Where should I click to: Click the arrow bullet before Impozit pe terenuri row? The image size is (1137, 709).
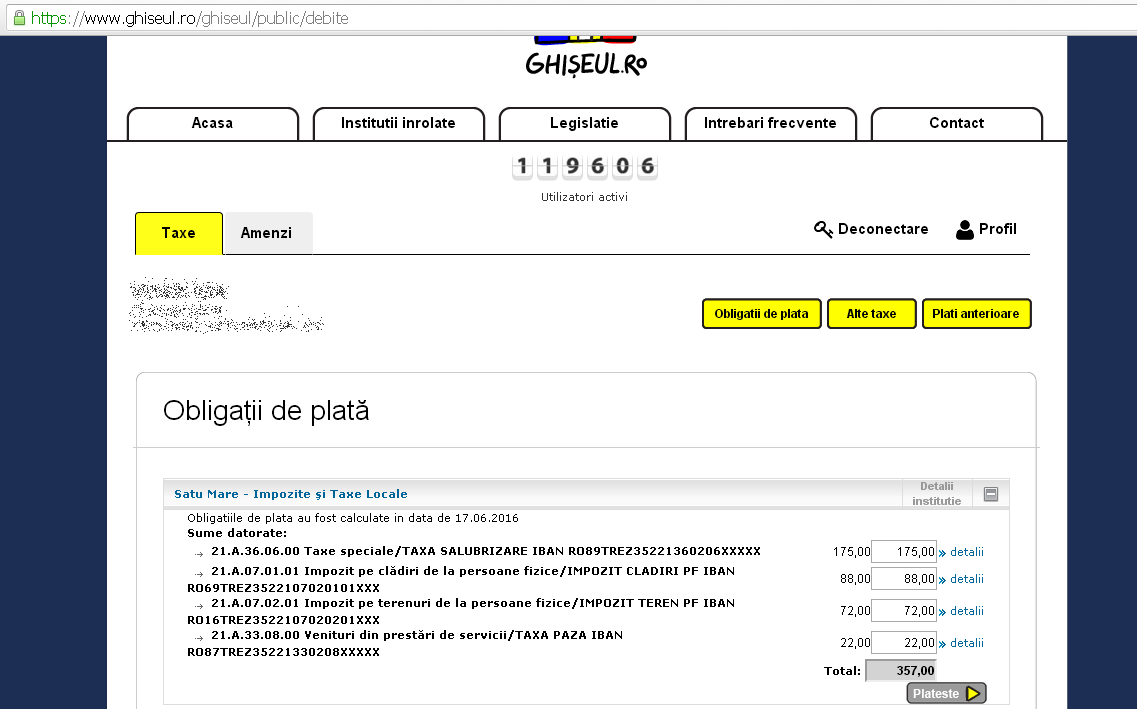[199, 606]
